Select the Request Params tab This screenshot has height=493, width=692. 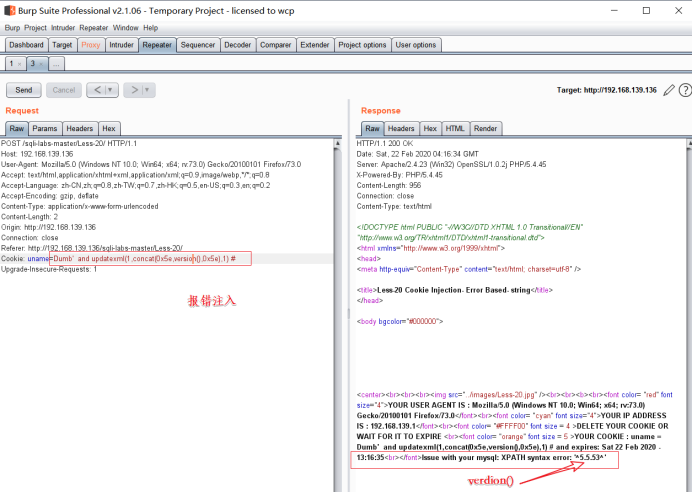pyautogui.click(x=45, y=128)
